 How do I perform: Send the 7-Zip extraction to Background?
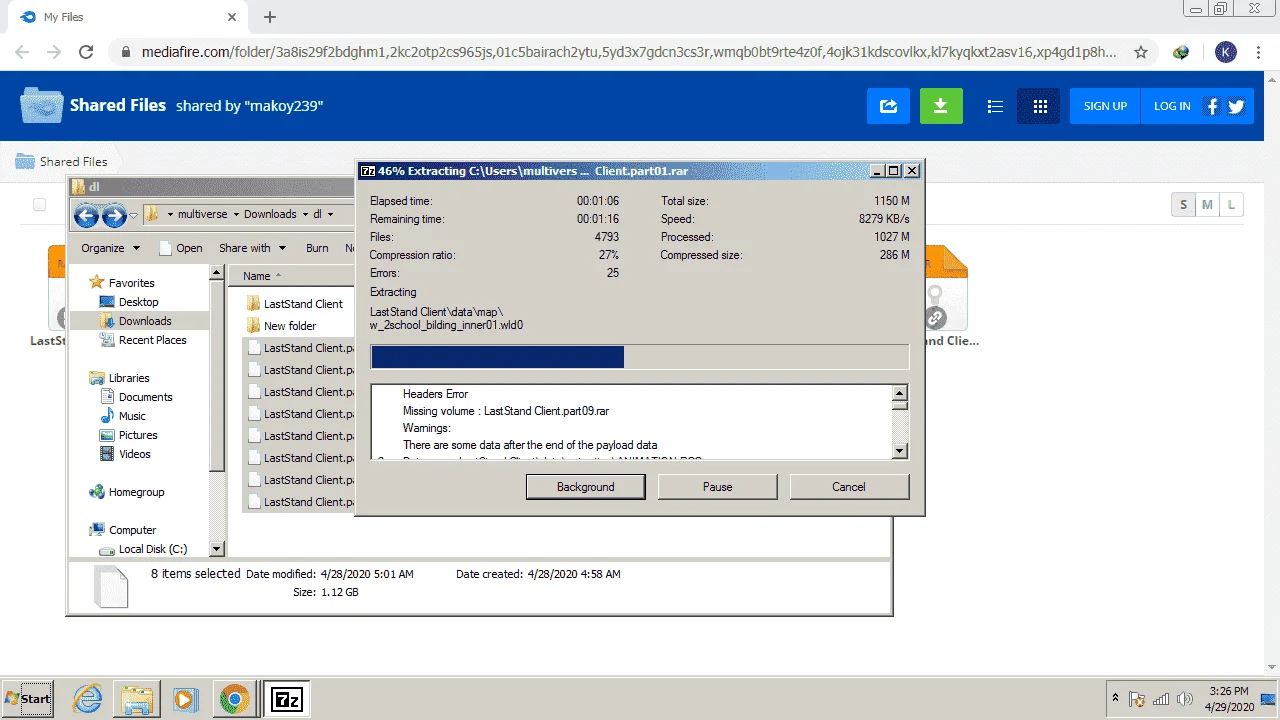(x=585, y=487)
